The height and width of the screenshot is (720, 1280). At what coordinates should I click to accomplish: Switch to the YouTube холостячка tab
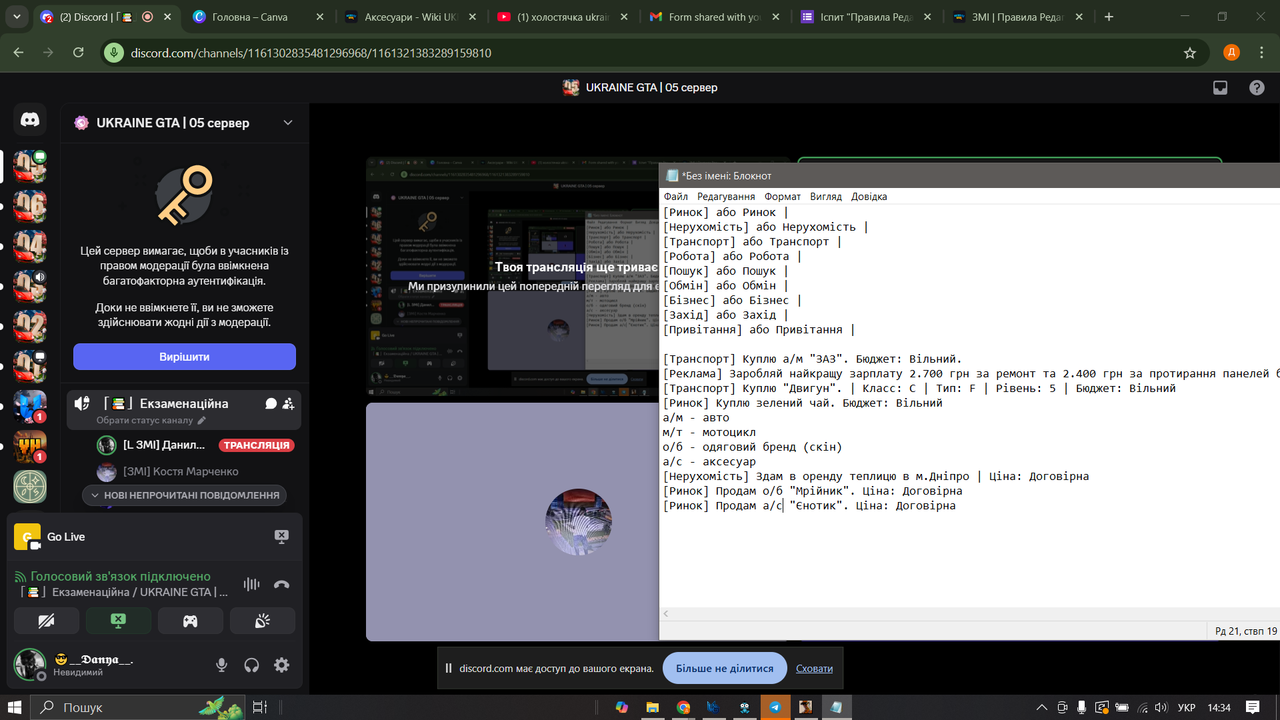(x=562, y=17)
